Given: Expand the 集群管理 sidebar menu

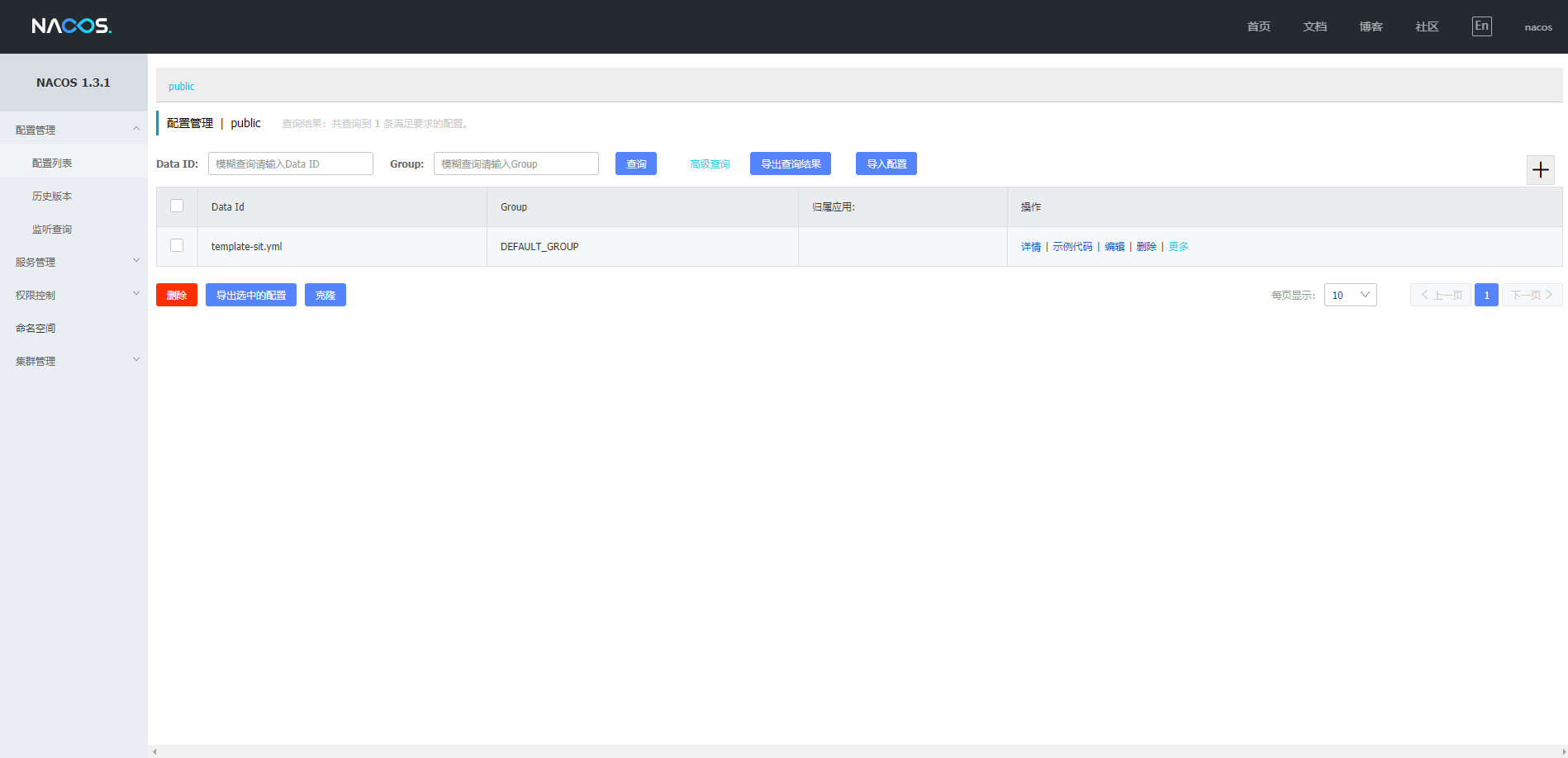Looking at the screenshot, I should click(x=74, y=361).
